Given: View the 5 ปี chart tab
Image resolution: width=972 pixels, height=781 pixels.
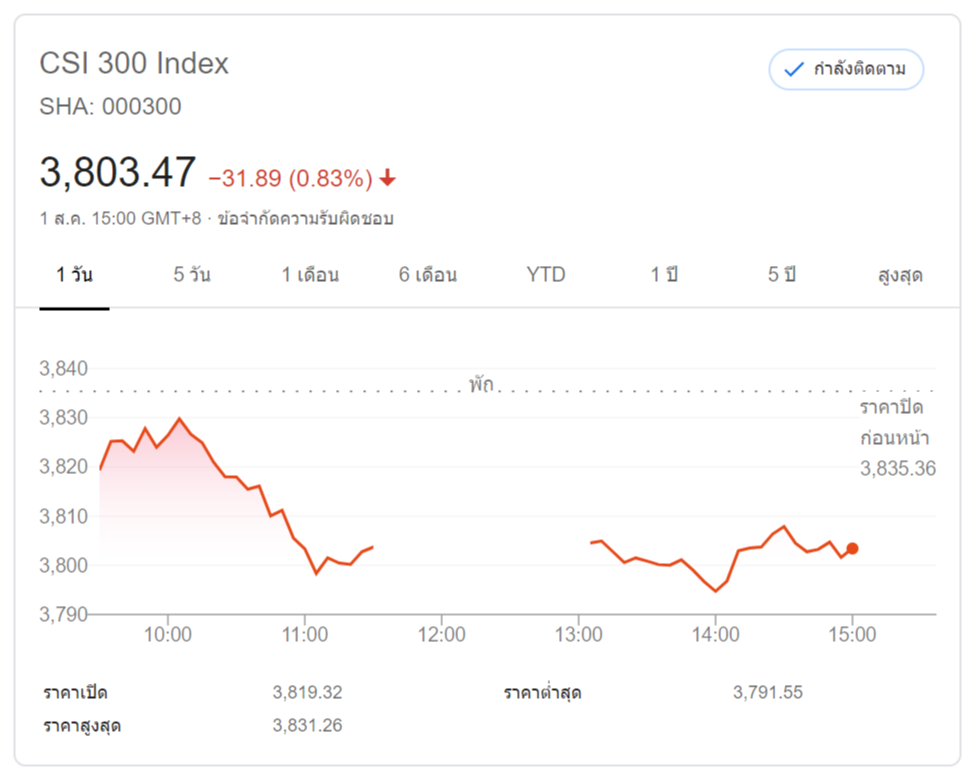Looking at the screenshot, I should (782, 275).
